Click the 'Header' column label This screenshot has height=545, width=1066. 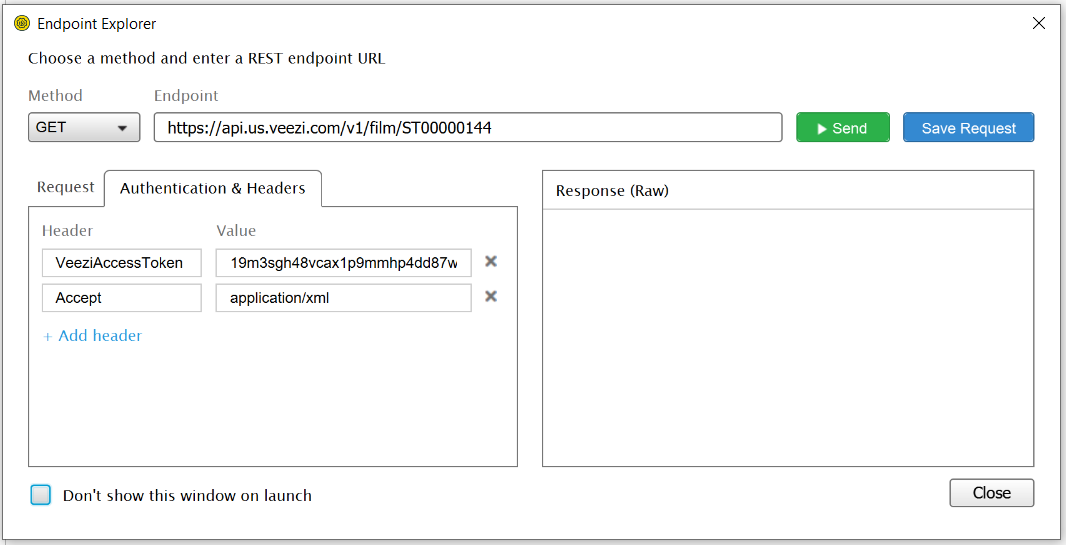tap(67, 231)
